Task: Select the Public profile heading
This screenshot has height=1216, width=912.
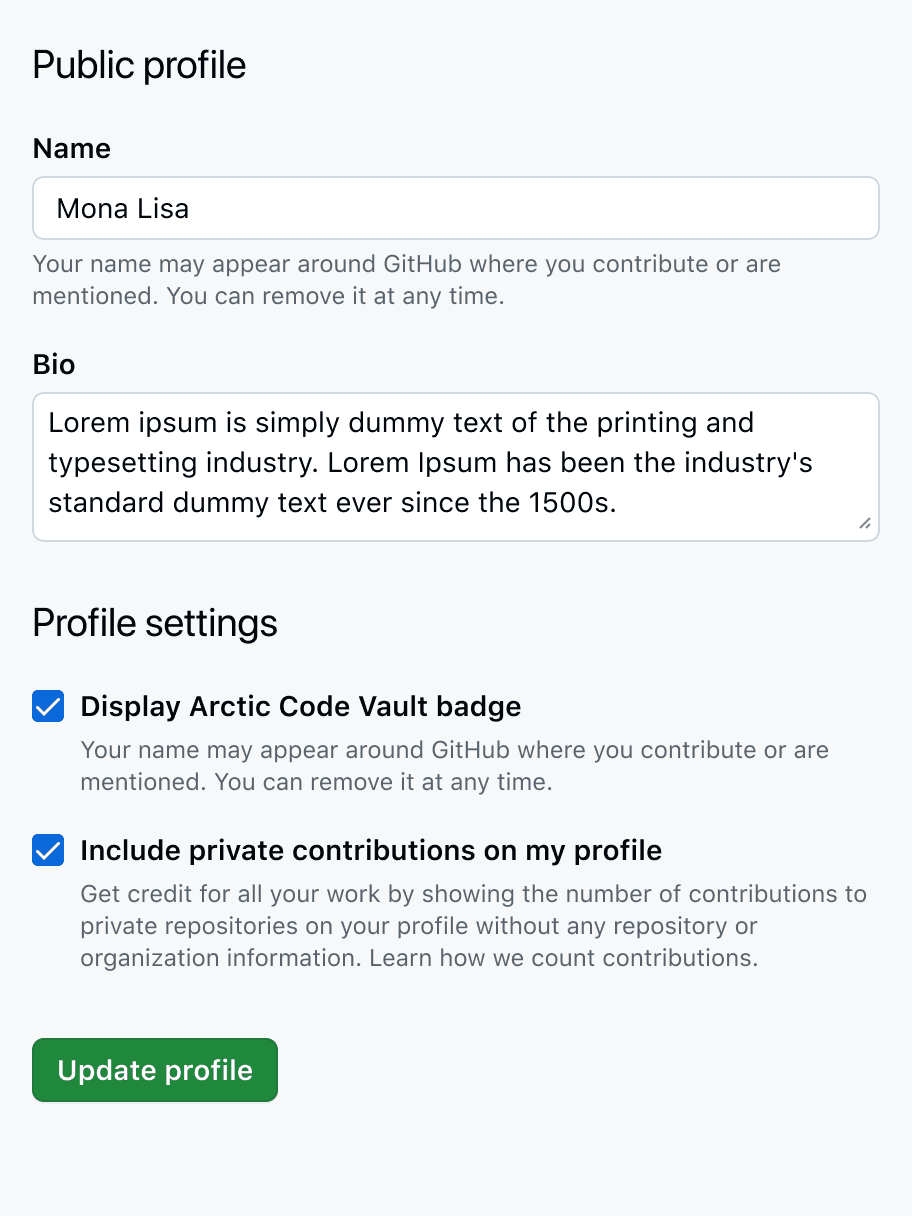Action: [139, 64]
